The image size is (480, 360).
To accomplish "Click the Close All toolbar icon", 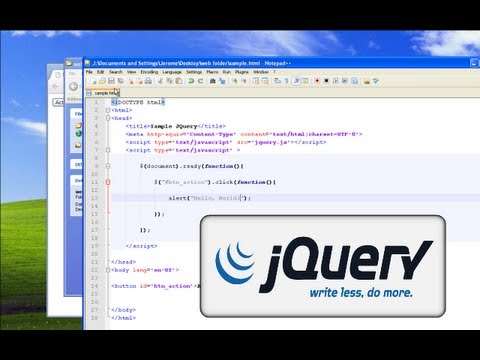I will point(139,81).
